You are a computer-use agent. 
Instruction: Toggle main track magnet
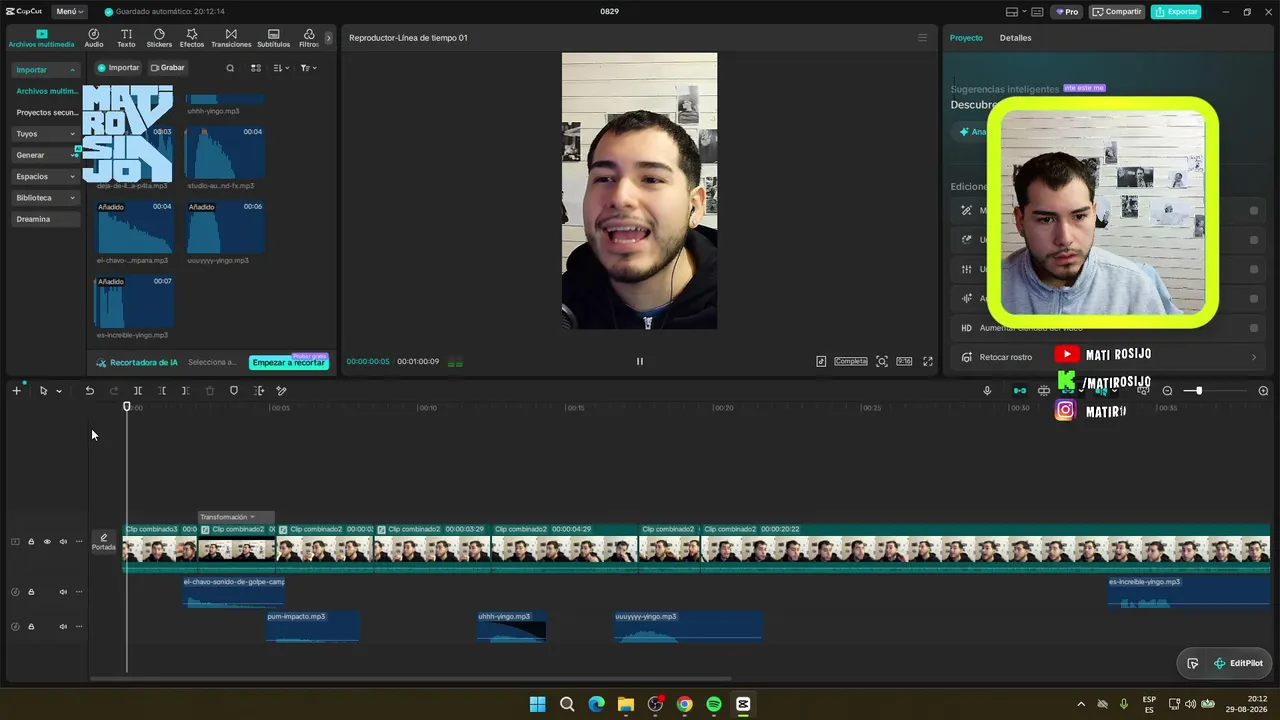[x=1019, y=391]
